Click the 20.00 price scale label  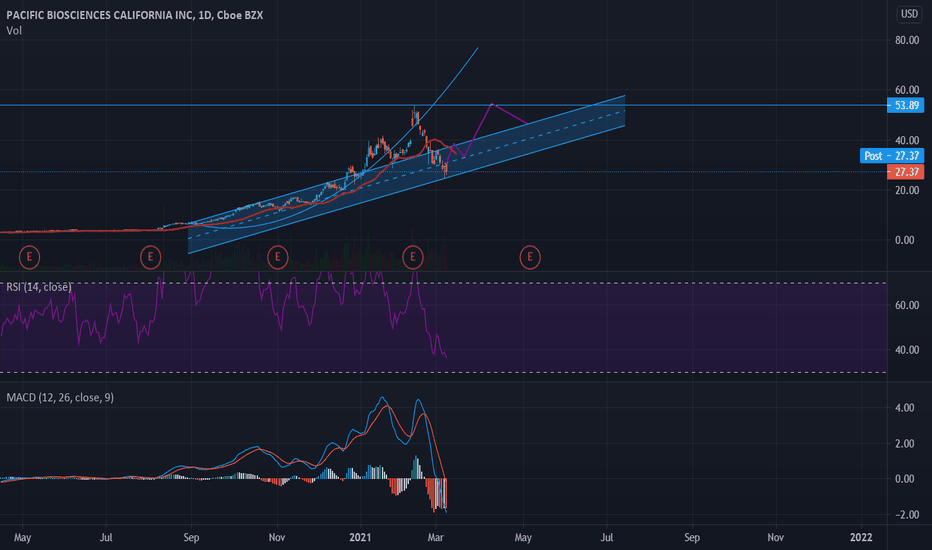pos(907,190)
